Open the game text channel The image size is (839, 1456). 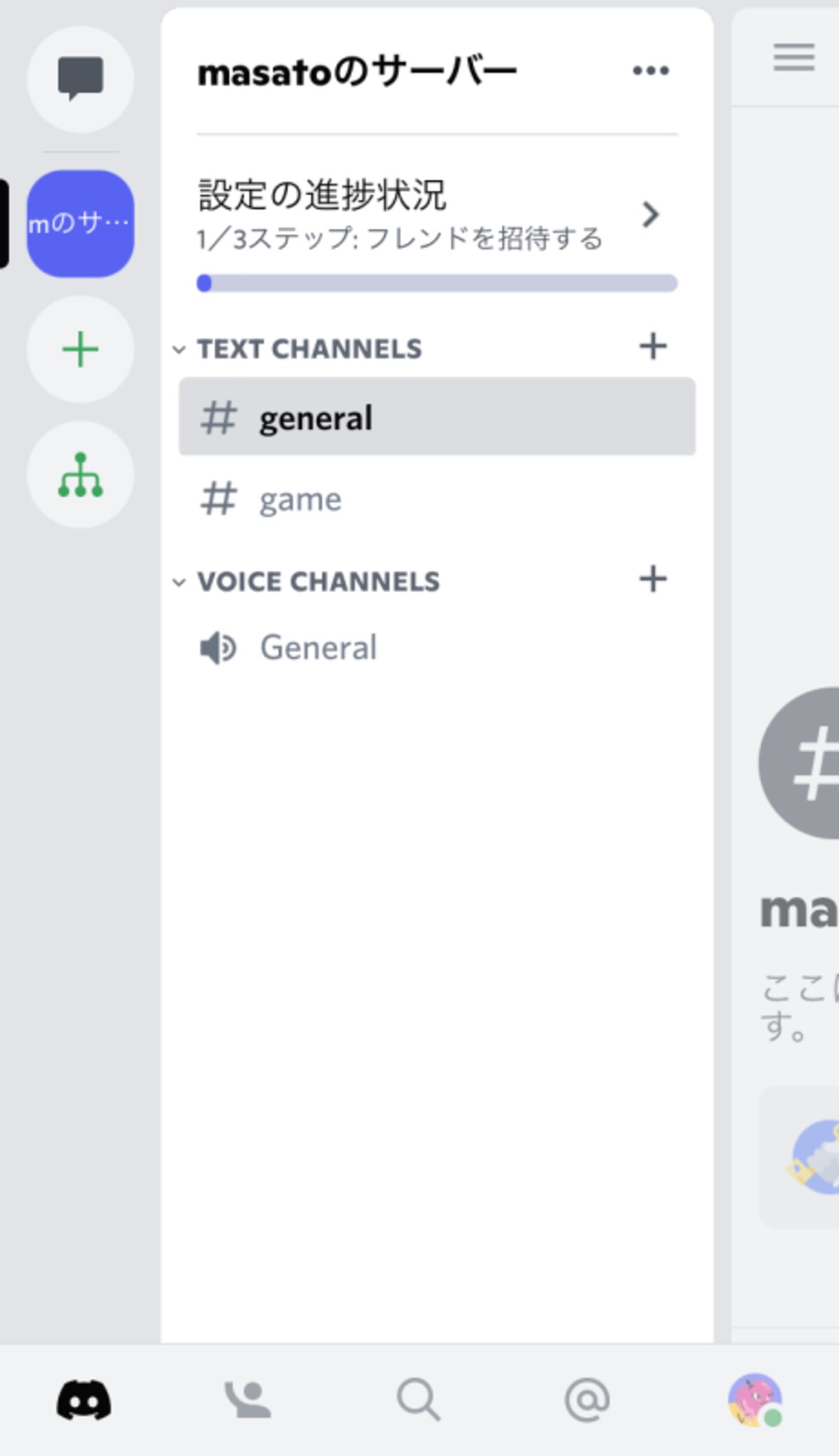pos(437,499)
